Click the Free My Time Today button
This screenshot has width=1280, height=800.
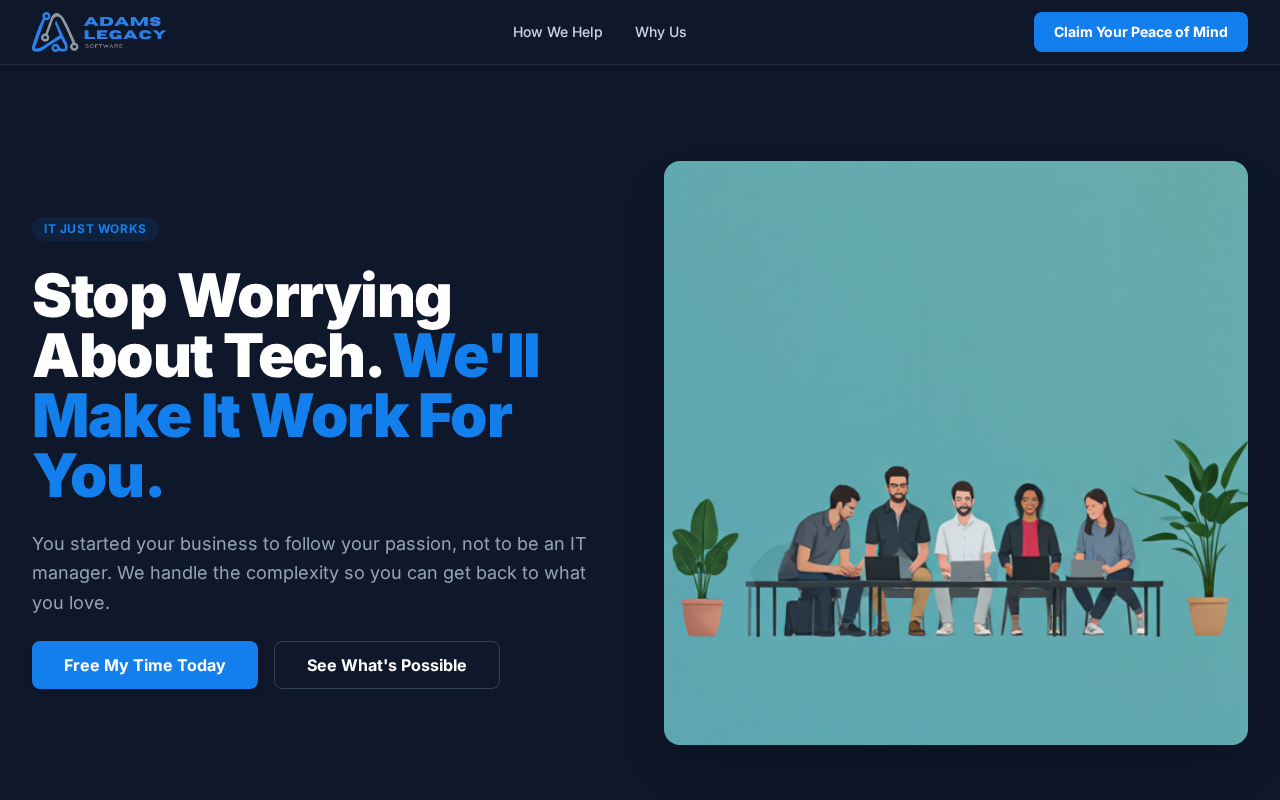point(145,665)
